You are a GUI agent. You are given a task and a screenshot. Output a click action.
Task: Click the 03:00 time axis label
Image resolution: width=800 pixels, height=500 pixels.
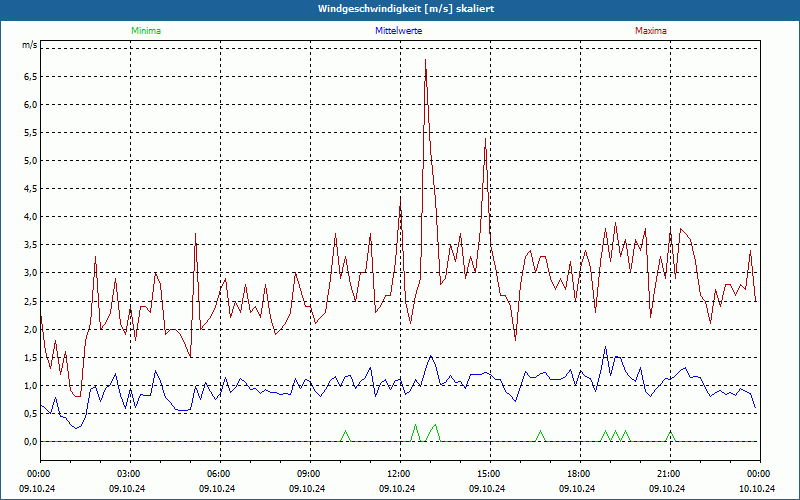131,474
